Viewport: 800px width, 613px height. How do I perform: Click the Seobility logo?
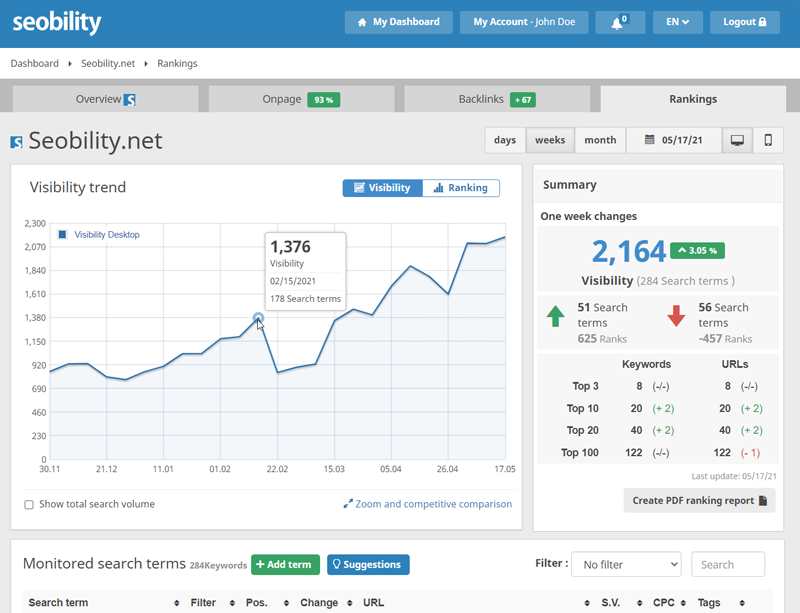[x=57, y=21]
